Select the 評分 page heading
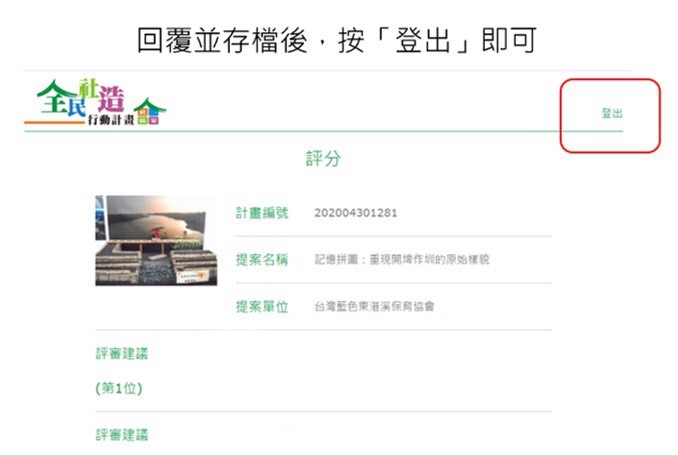The image size is (678, 457). [x=323, y=159]
